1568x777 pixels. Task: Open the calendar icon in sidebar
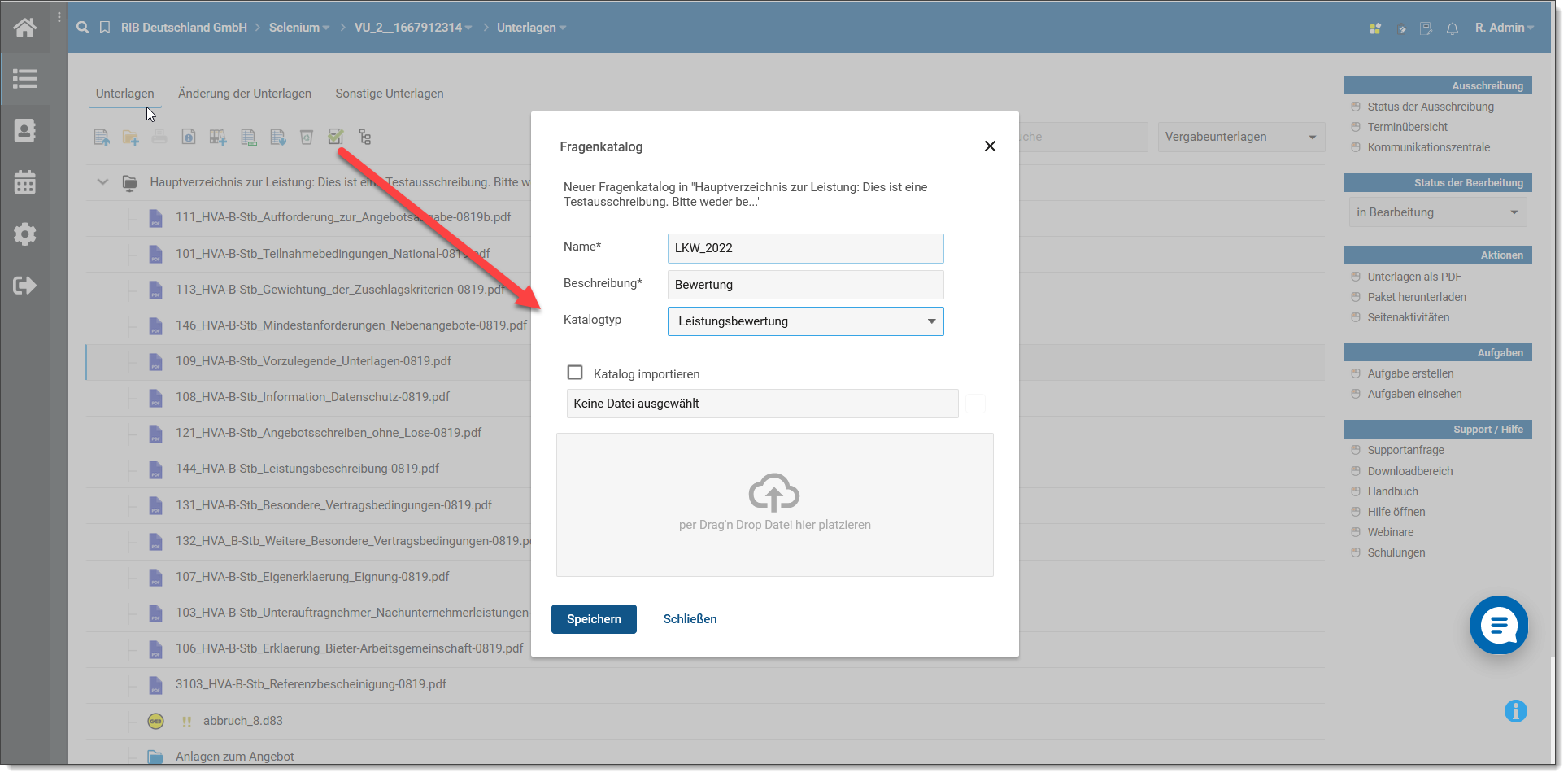[x=24, y=182]
